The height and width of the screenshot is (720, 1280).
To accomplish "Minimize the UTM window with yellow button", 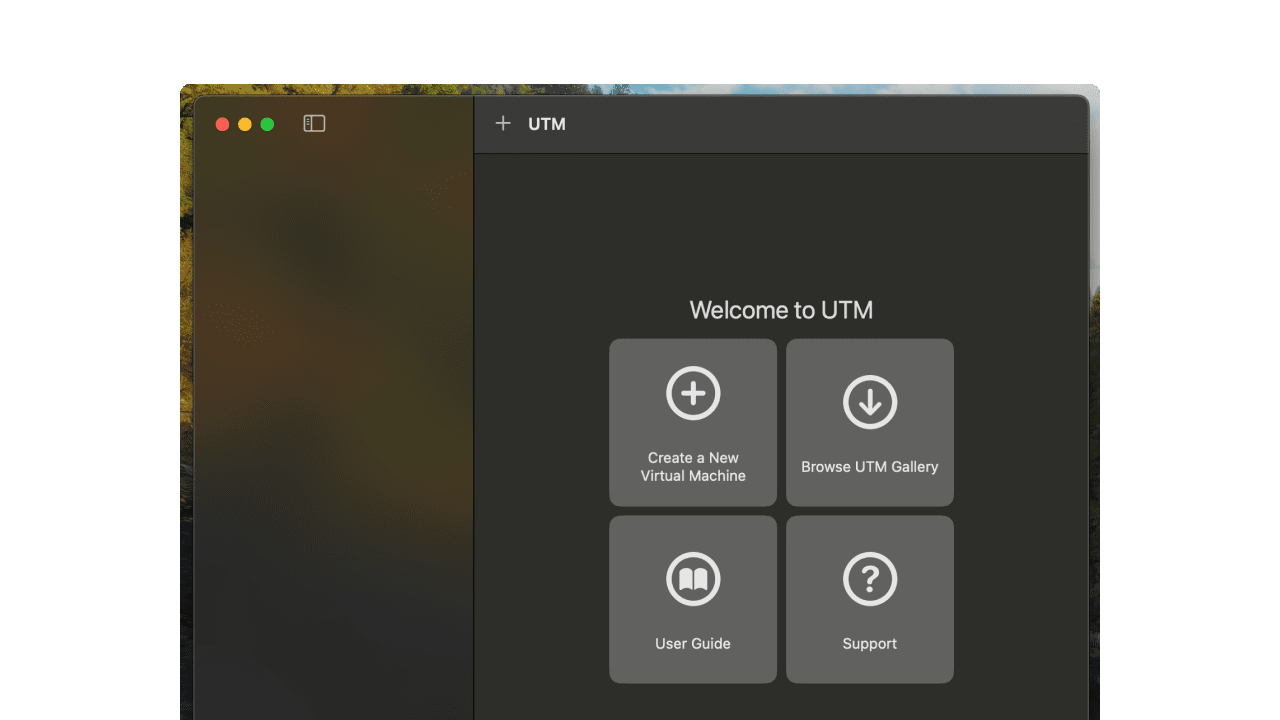I will (245, 124).
